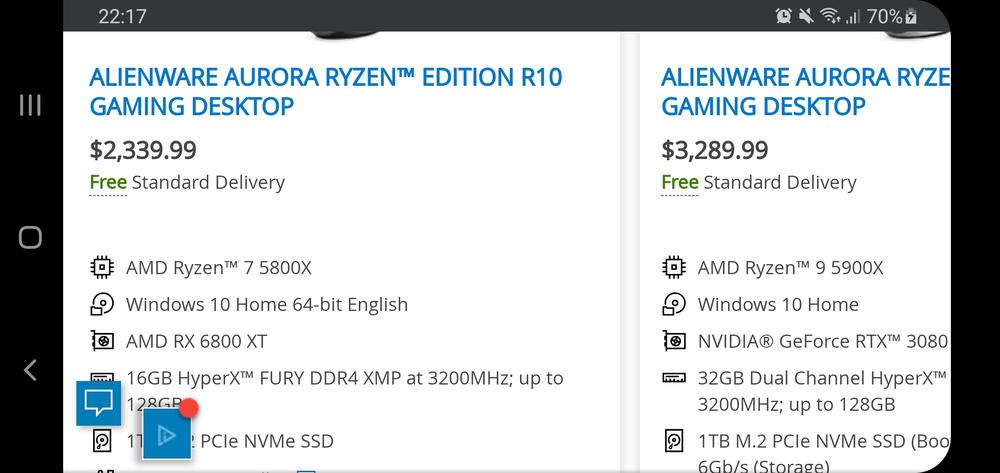Click the graphics card icon beside AMD RX 6800 XT

coord(102,341)
